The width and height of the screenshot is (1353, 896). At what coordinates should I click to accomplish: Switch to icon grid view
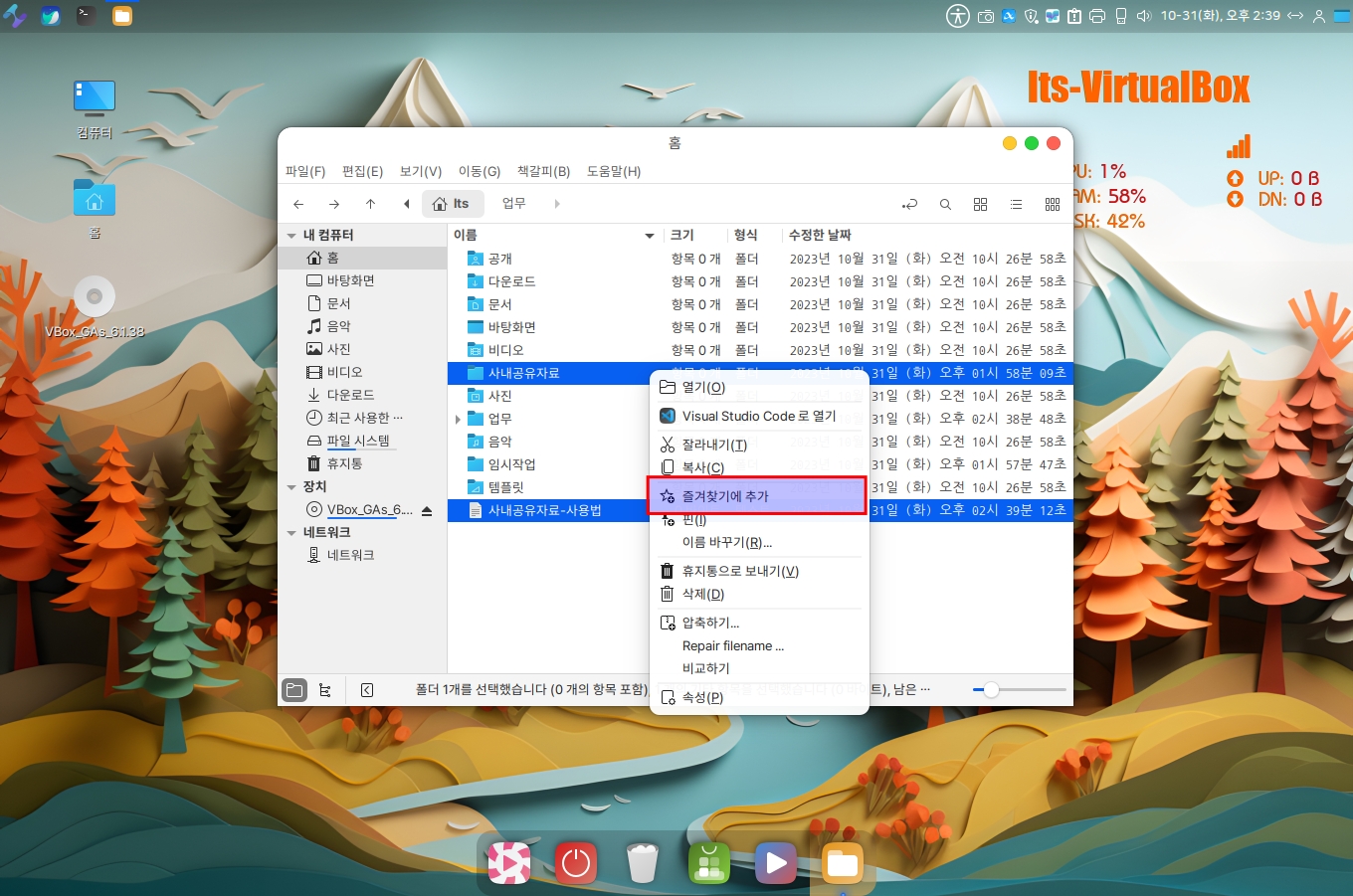(980, 204)
